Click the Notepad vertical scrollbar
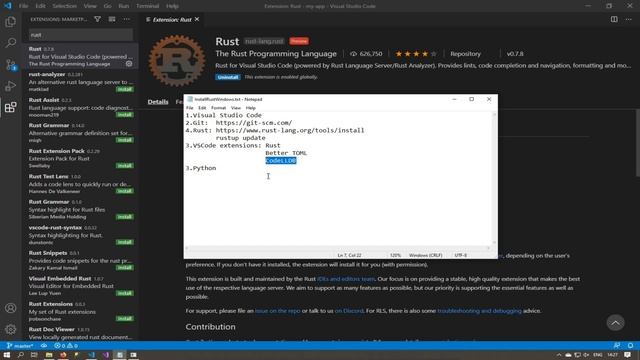The width and height of the screenshot is (640, 360). click(x=494, y=179)
